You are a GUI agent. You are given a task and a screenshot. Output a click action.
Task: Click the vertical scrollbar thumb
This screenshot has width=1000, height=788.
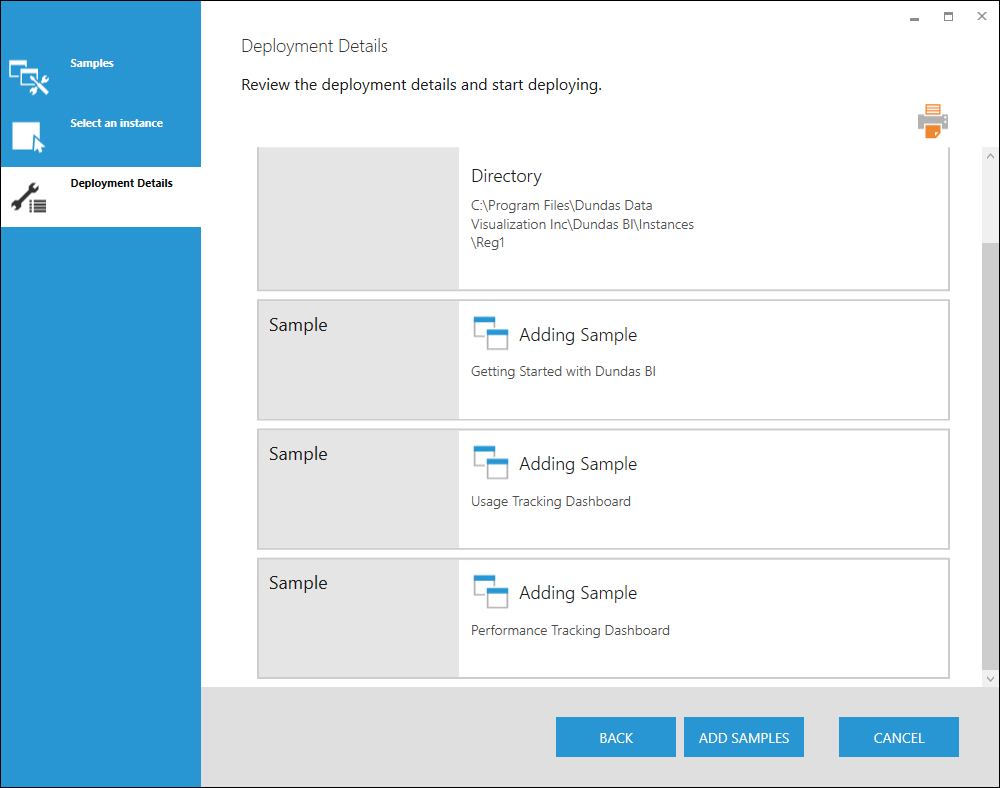(990, 456)
